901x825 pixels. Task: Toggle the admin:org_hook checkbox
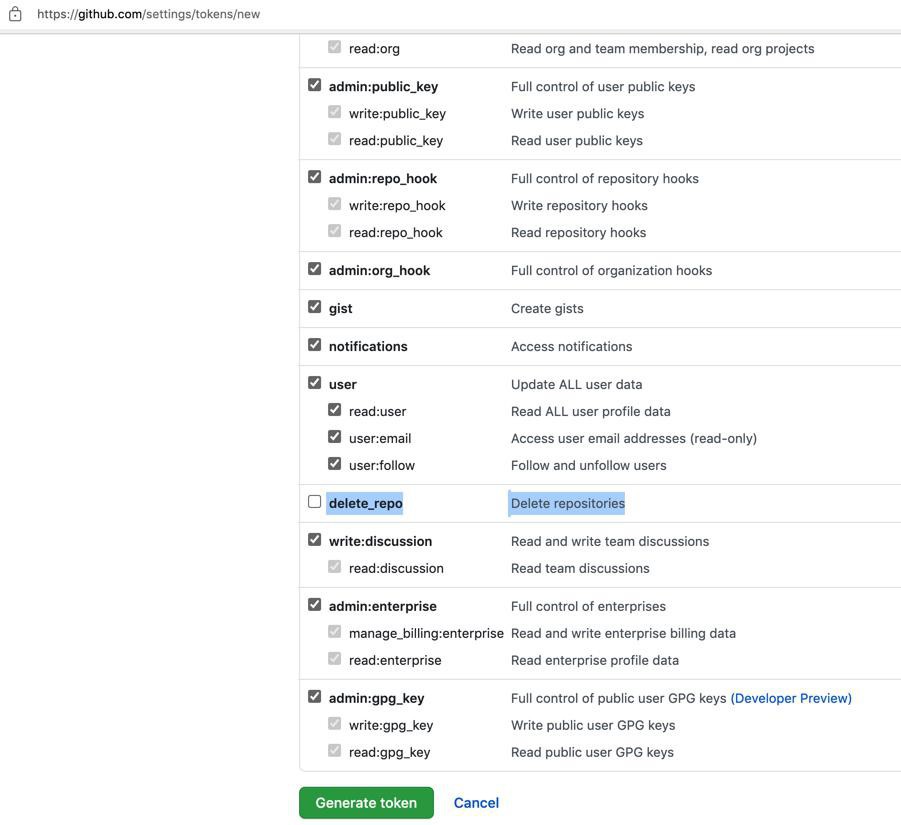coord(314,269)
